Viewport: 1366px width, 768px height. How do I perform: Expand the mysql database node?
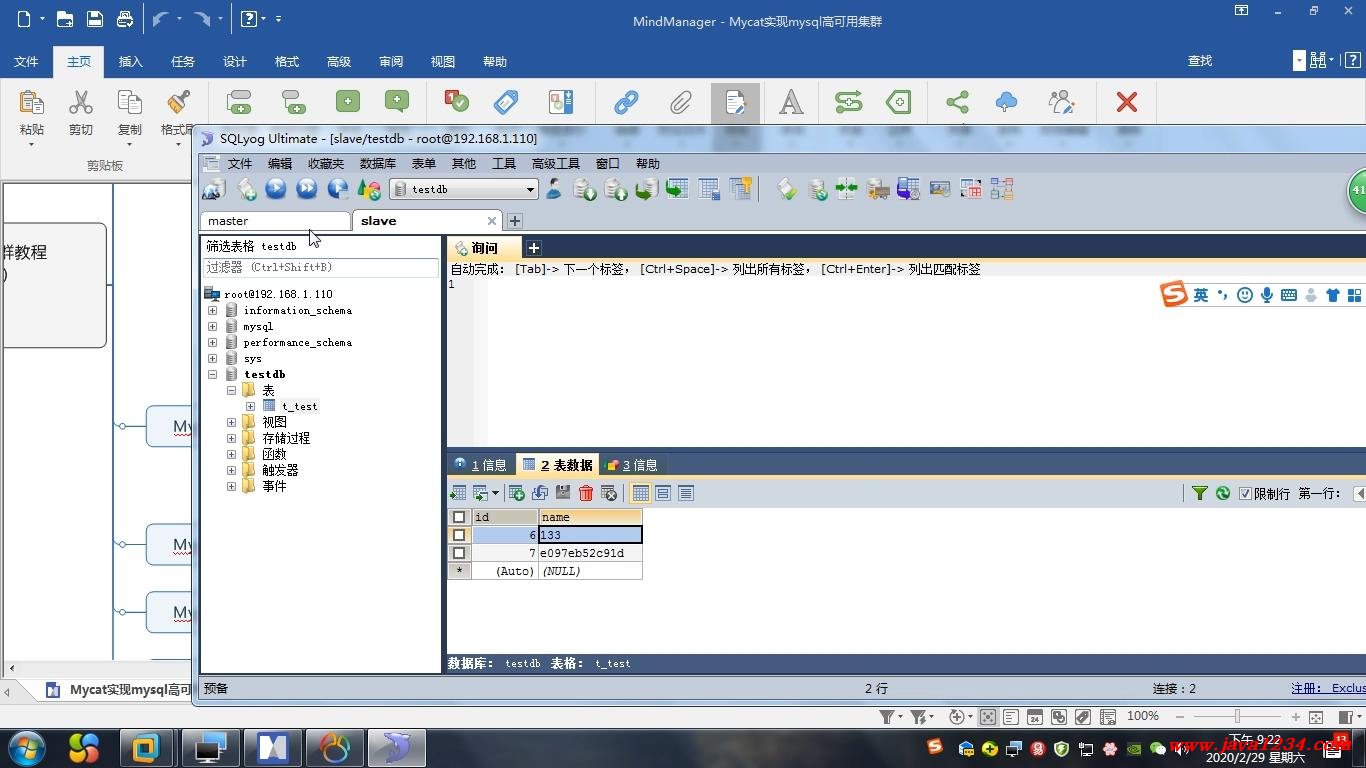click(212, 326)
